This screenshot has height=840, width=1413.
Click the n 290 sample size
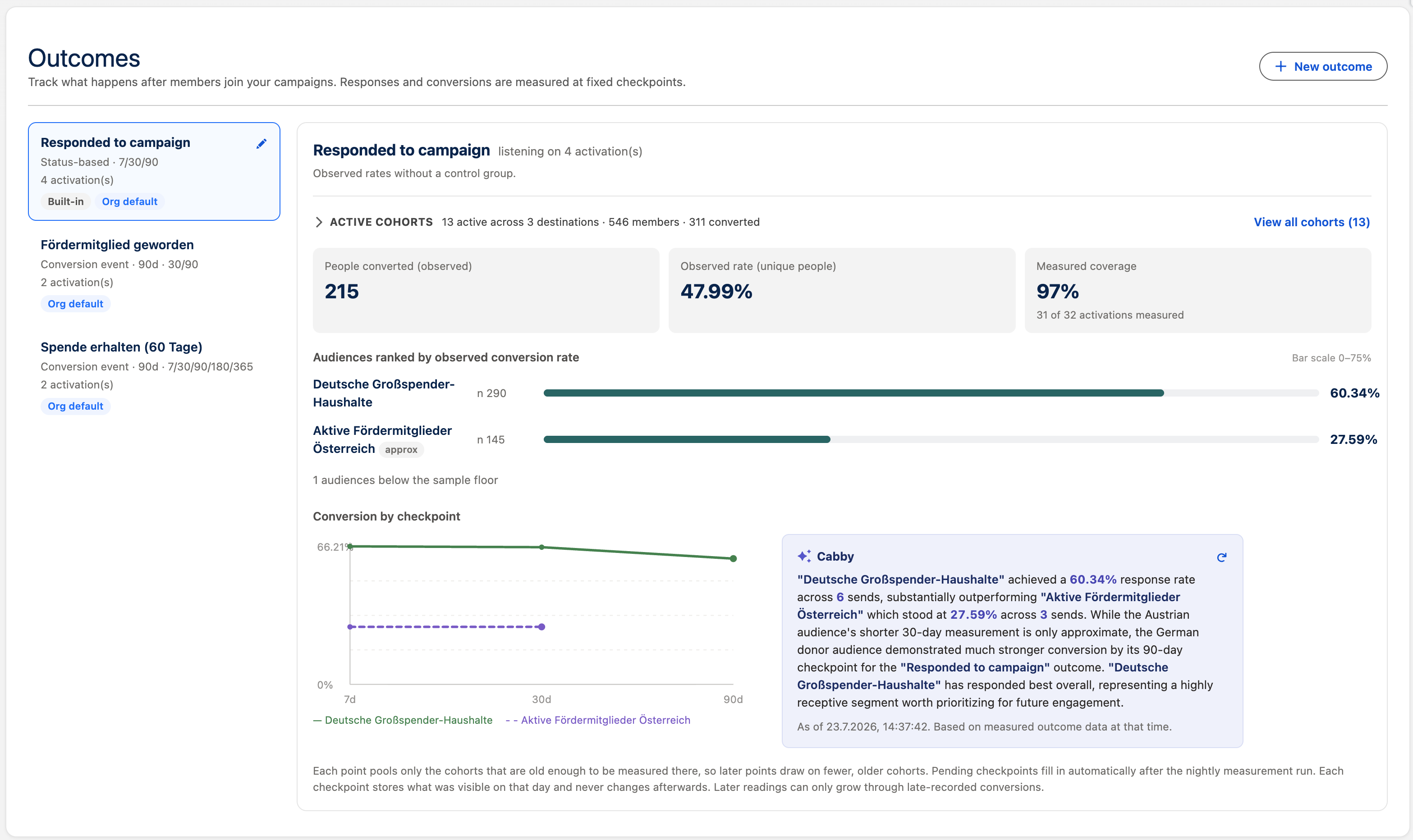click(x=491, y=393)
